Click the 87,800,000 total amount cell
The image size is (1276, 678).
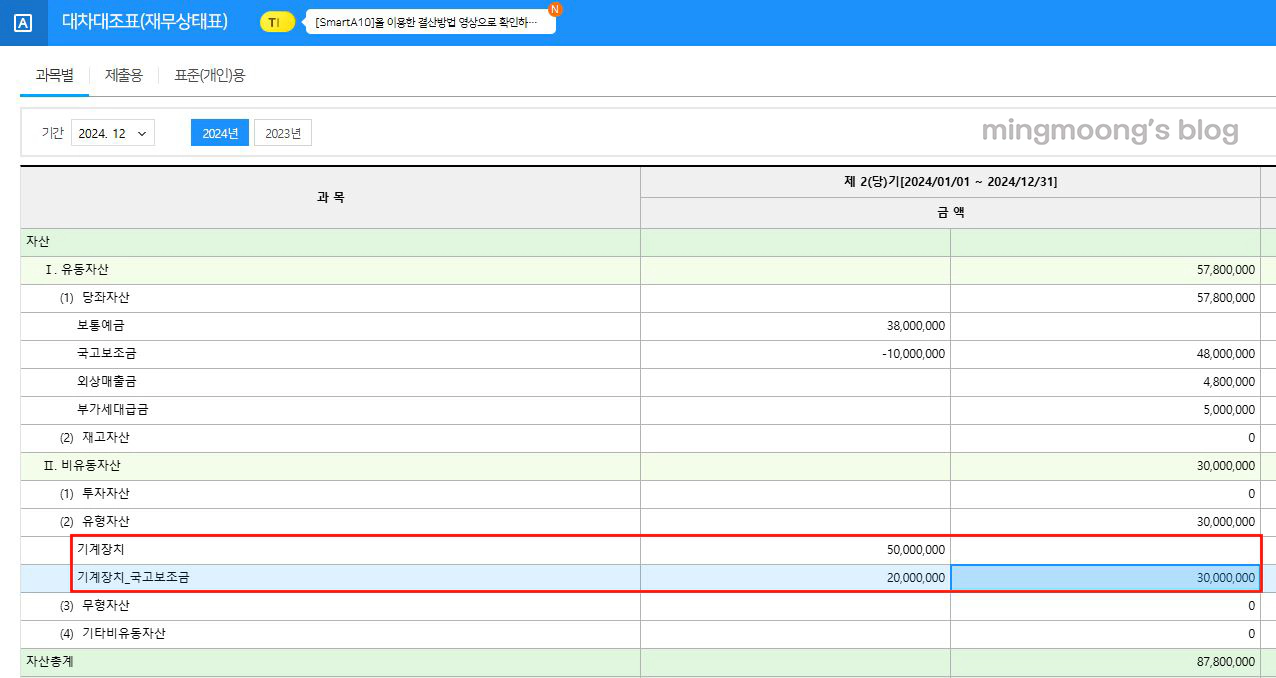(1105, 662)
